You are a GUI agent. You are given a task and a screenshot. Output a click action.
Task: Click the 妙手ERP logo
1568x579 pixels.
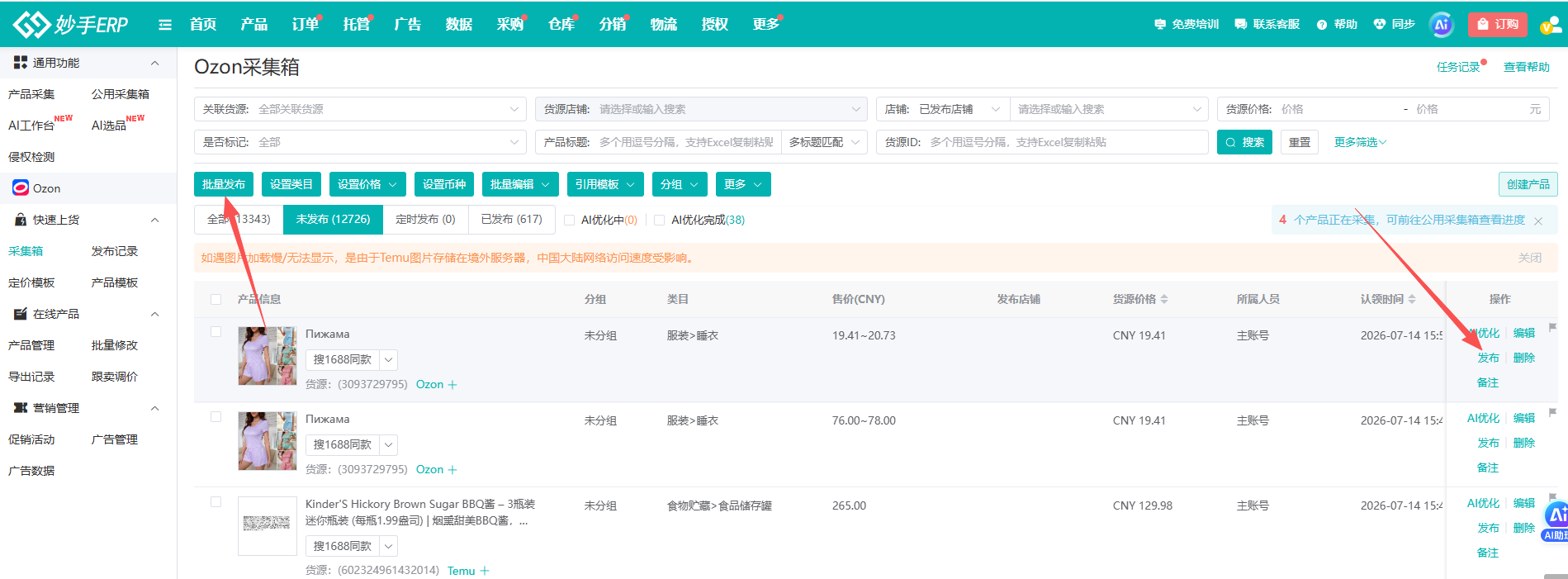70,24
